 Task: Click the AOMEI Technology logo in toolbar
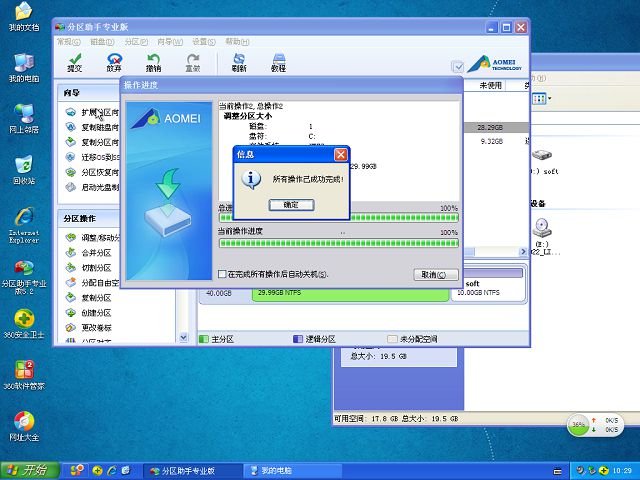point(495,64)
